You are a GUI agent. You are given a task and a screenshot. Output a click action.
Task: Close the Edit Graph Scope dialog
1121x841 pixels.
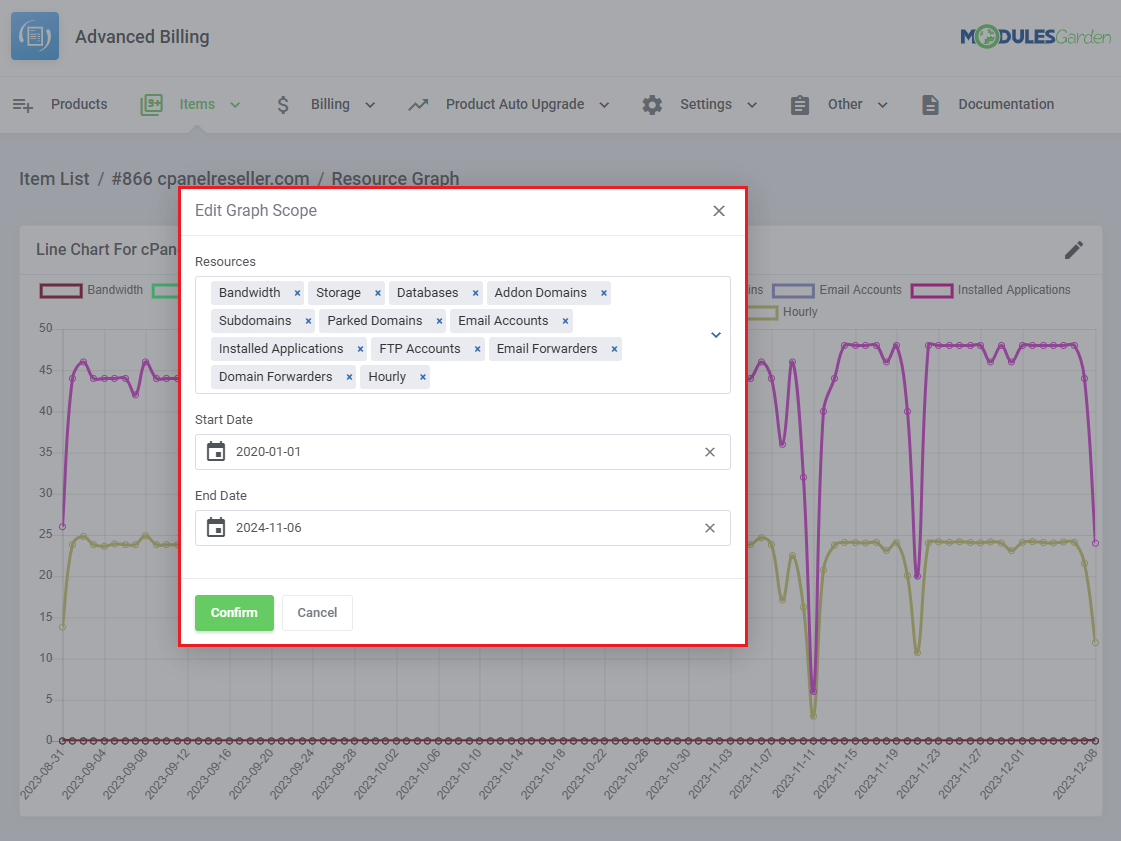click(719, 211)
